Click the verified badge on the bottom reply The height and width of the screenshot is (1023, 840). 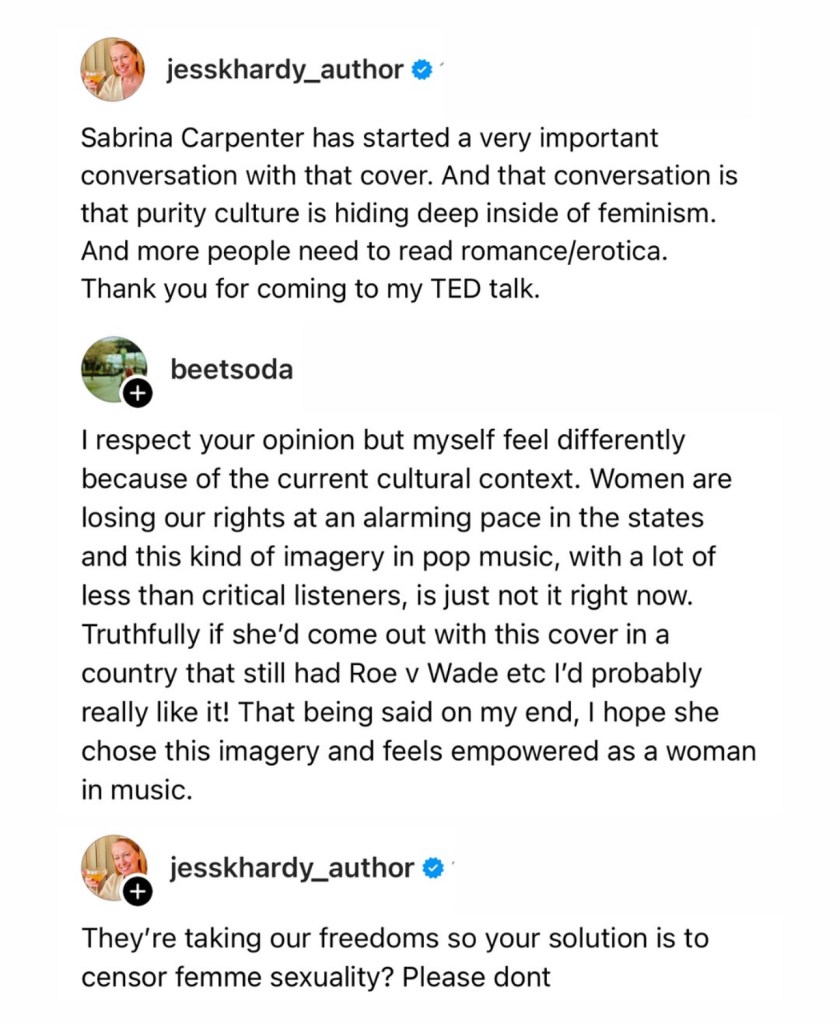tap(433, 868)
